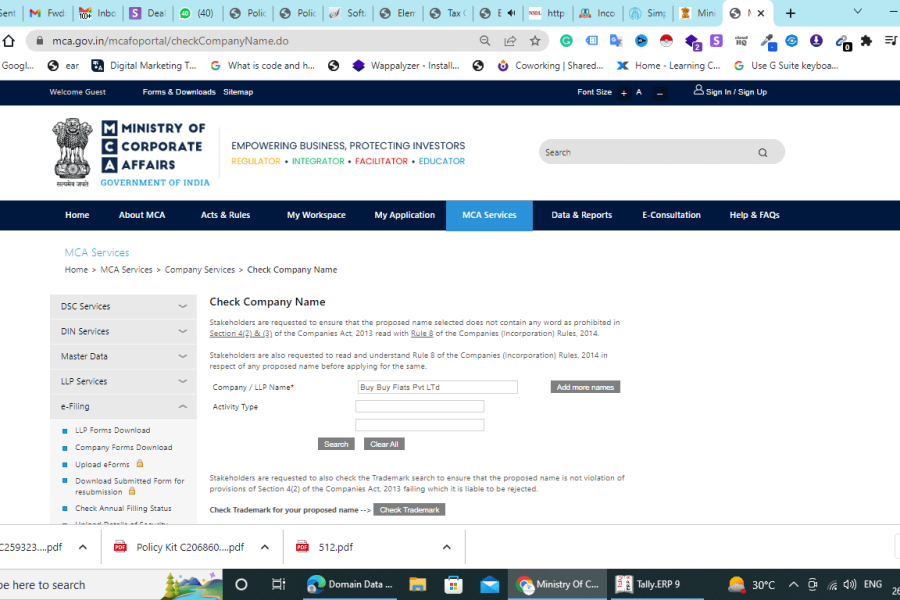
Task: Open the 512.pdf downloaded file
Action: pyautogui.click(x=336, y=547)
